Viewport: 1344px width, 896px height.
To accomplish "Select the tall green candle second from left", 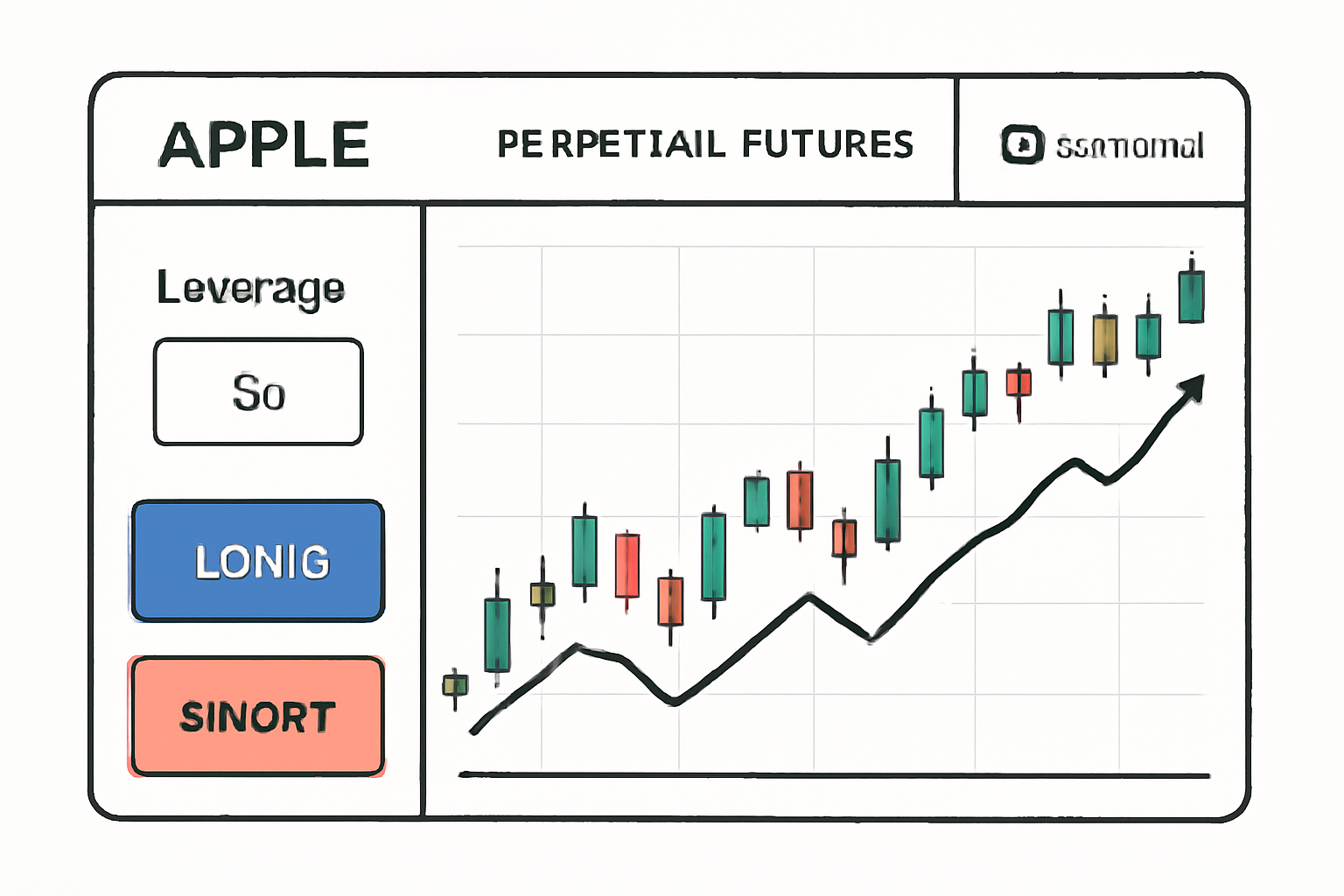I will click(497, 634).
